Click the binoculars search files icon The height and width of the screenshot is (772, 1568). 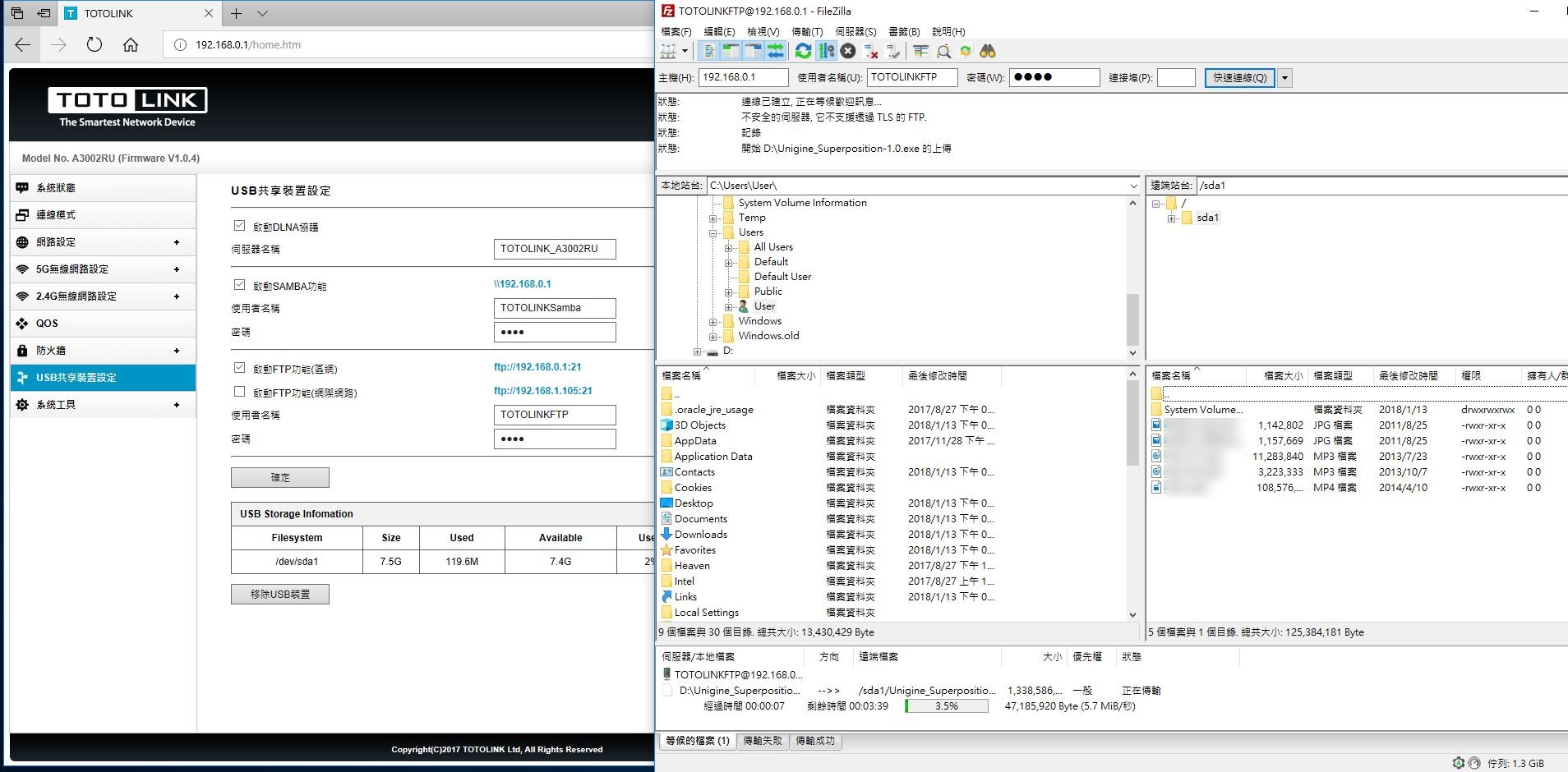coord(988,51)
